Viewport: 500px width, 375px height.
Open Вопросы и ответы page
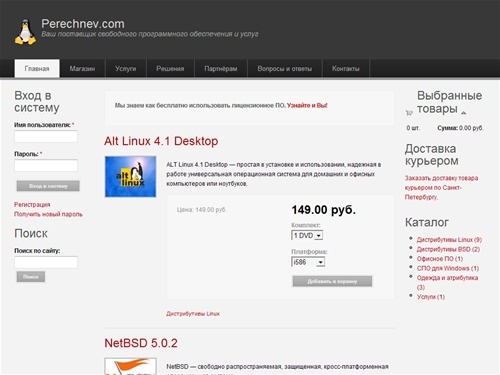tap(285, 68)
